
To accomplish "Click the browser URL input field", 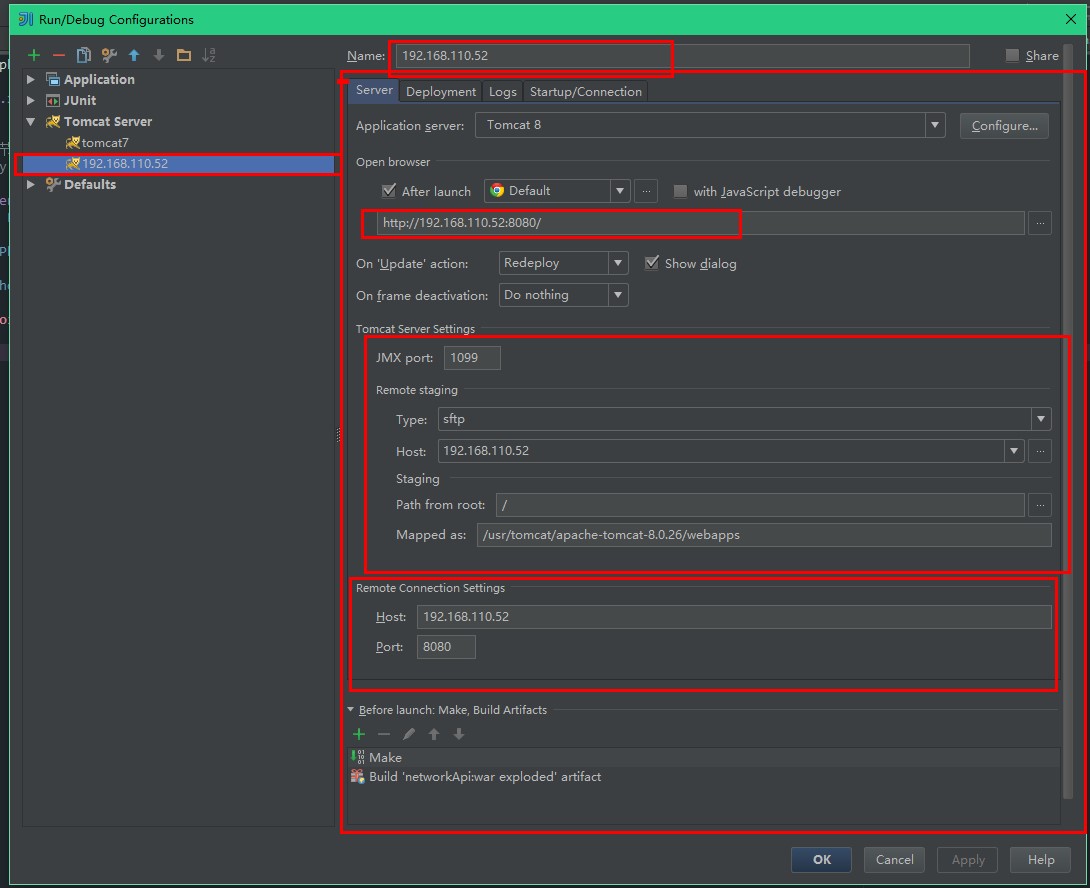I will (700, 223).
